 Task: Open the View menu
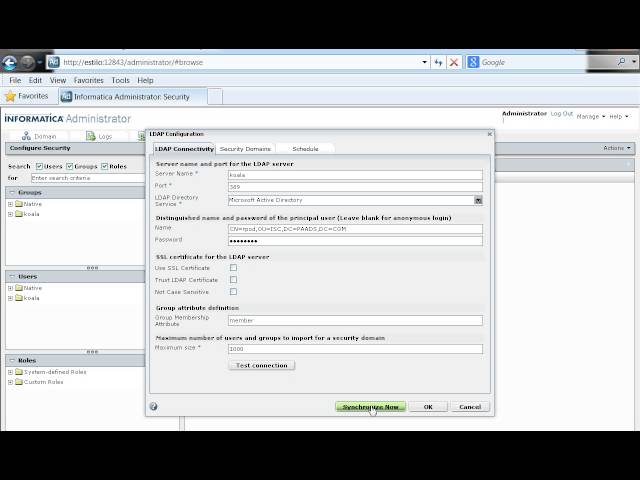[58, 80]
